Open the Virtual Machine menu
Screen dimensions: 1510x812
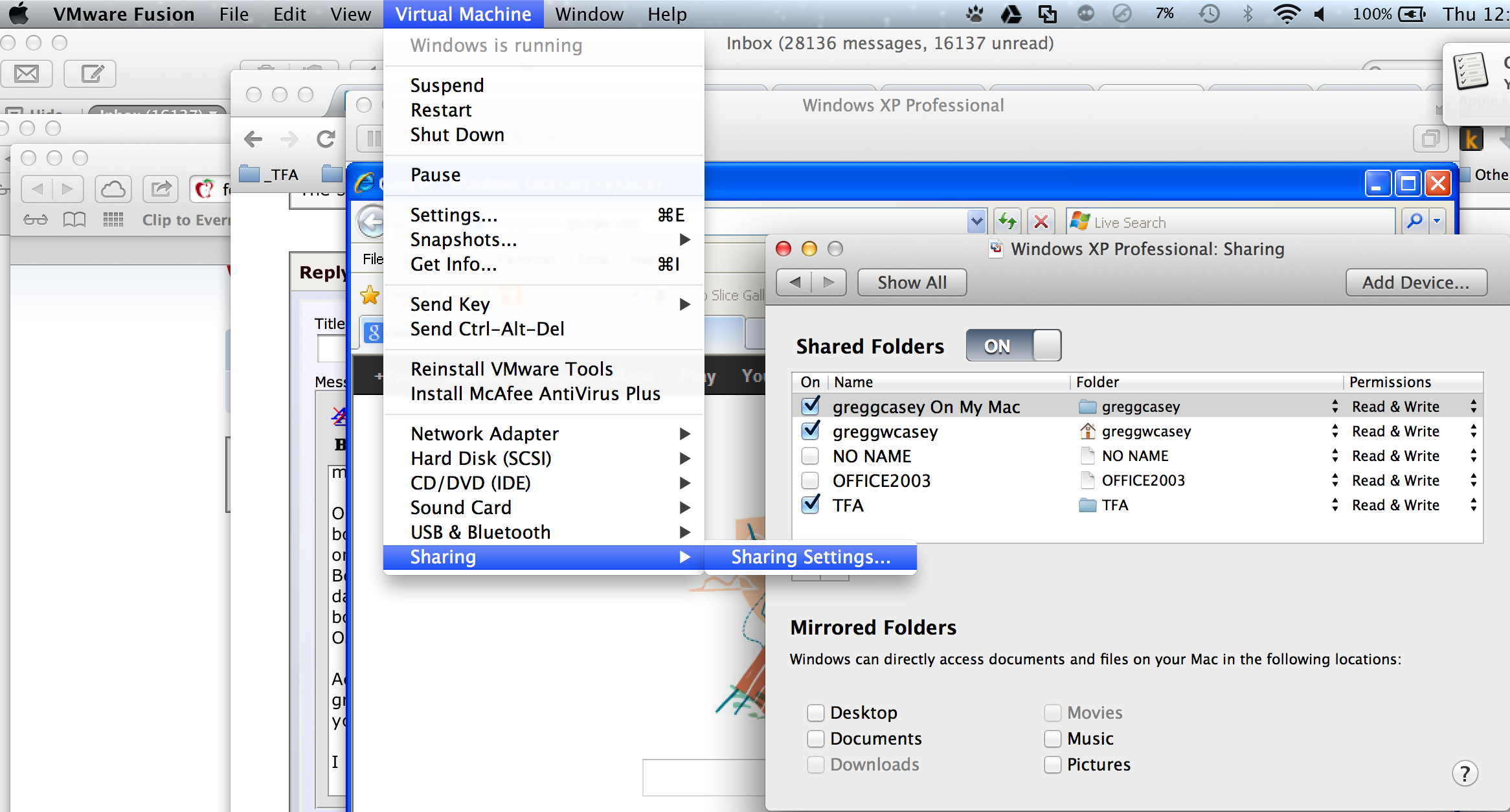coord(463,14)
